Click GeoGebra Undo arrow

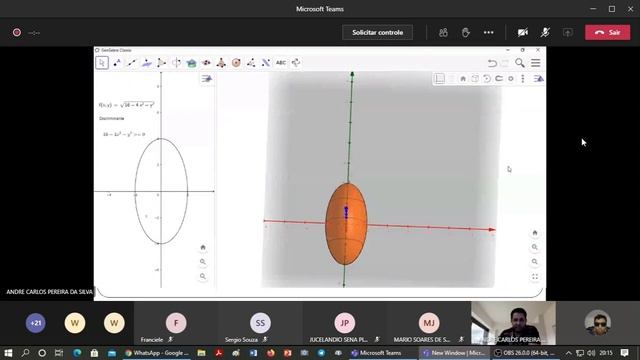[x=492, y=63]
